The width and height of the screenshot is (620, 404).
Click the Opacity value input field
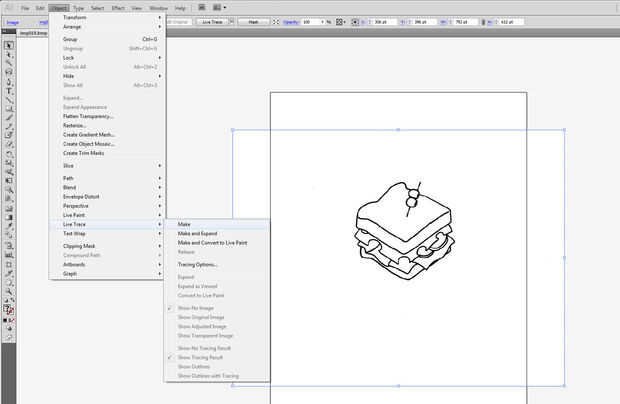click(309, 20)
